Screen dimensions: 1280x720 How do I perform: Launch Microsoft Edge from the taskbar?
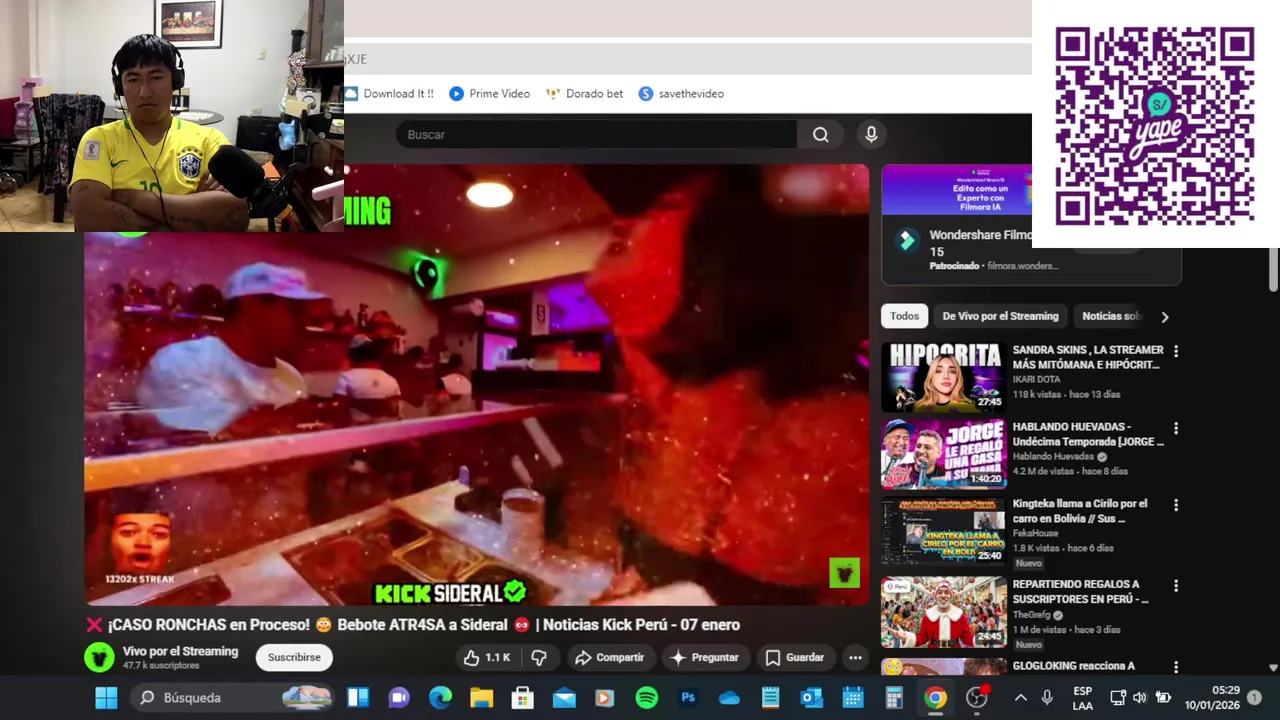[x=440, y=697]
